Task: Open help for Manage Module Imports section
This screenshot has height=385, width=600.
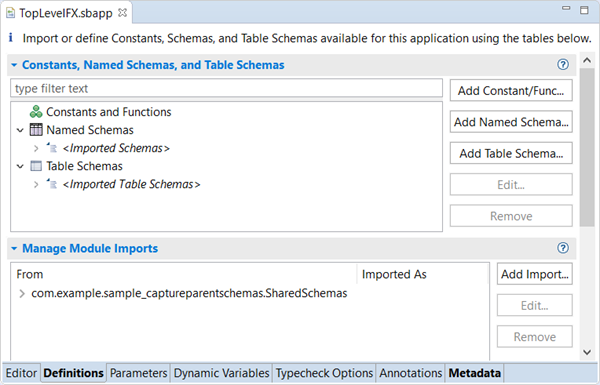Action: point(562,248)
